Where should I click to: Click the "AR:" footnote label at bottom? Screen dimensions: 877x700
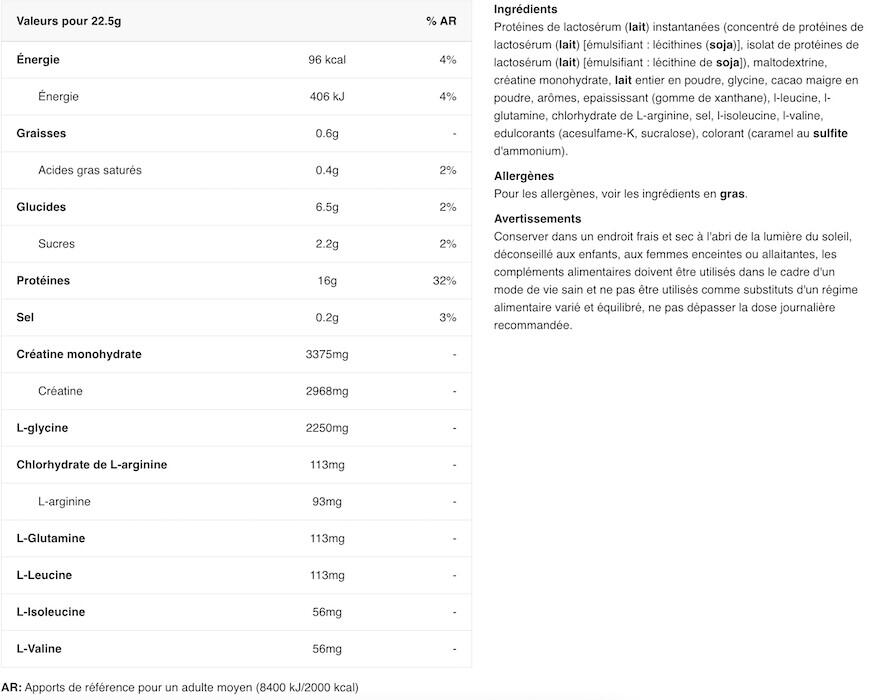click(11, 688)
